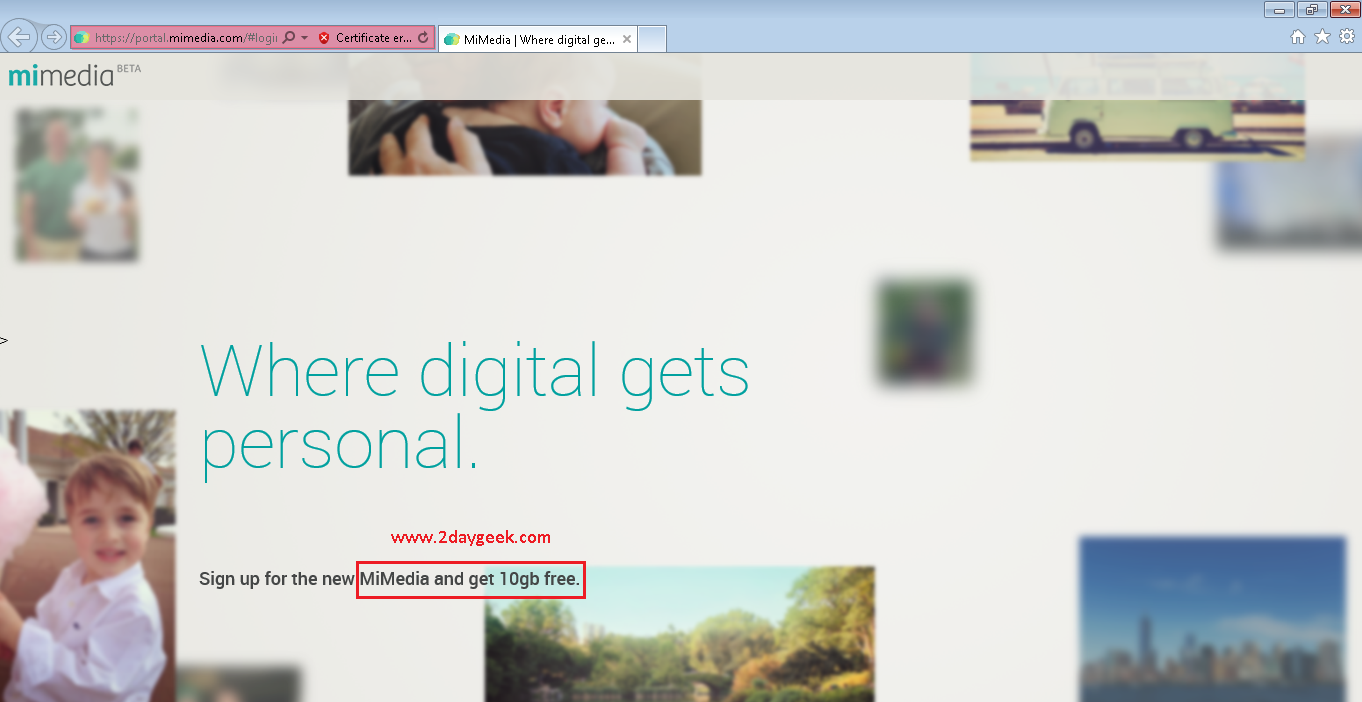Image resolution: width=1362 pixels, height=702 pixels.
Task: Open the Certificate error security report text
Action: pyautogui.click(x=374, y=38)
